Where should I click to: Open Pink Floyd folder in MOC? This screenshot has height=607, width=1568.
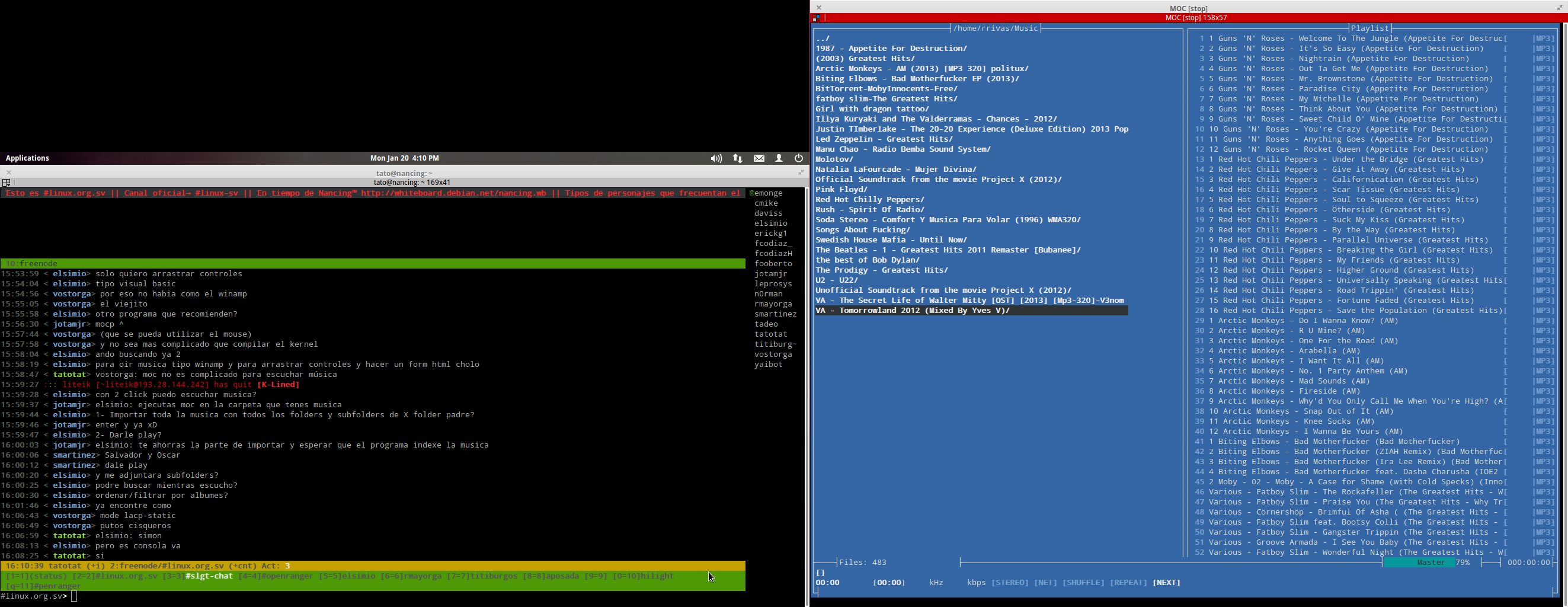pos(841,189)
